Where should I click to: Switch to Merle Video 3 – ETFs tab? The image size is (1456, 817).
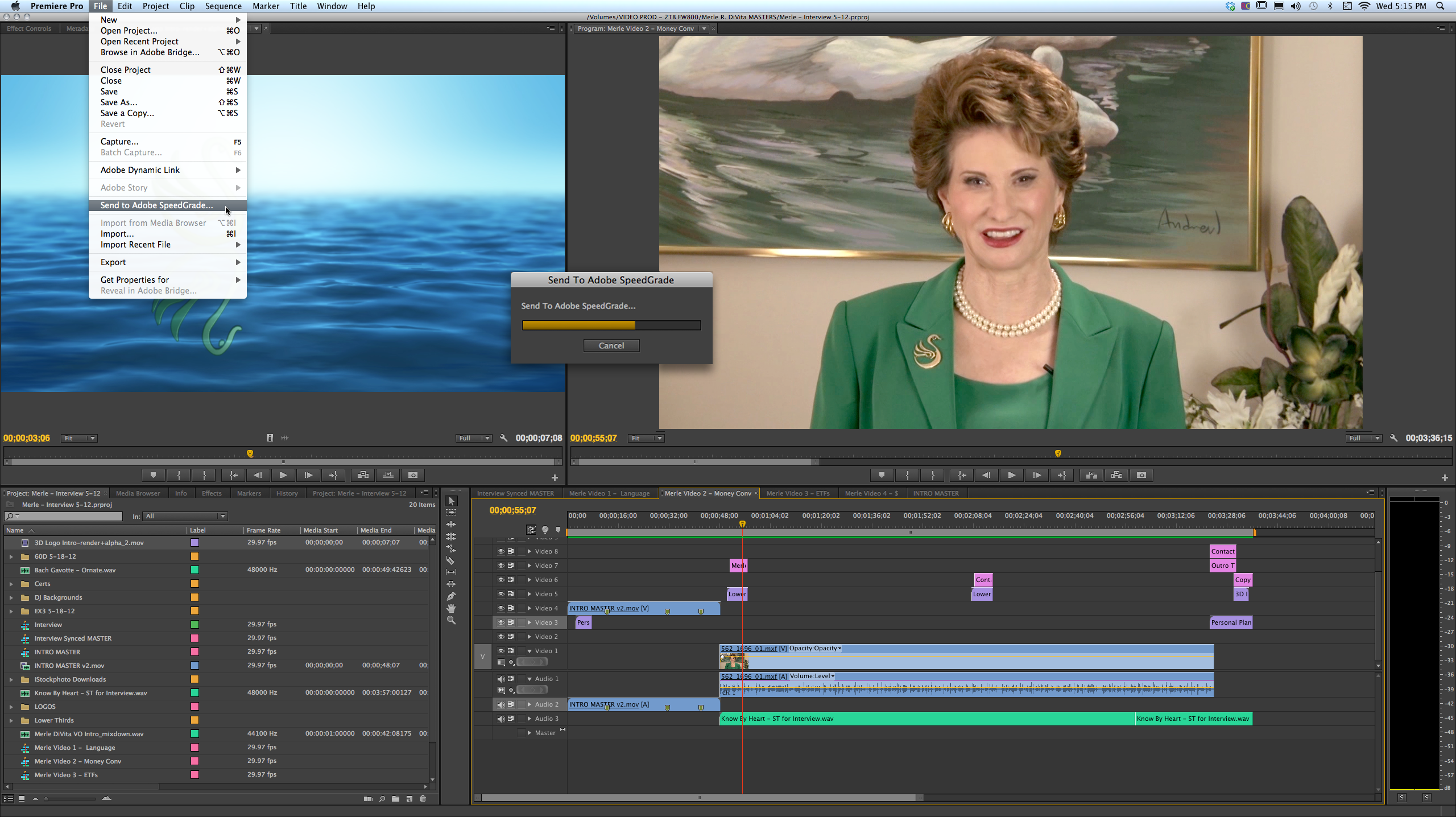click(797, 493)
